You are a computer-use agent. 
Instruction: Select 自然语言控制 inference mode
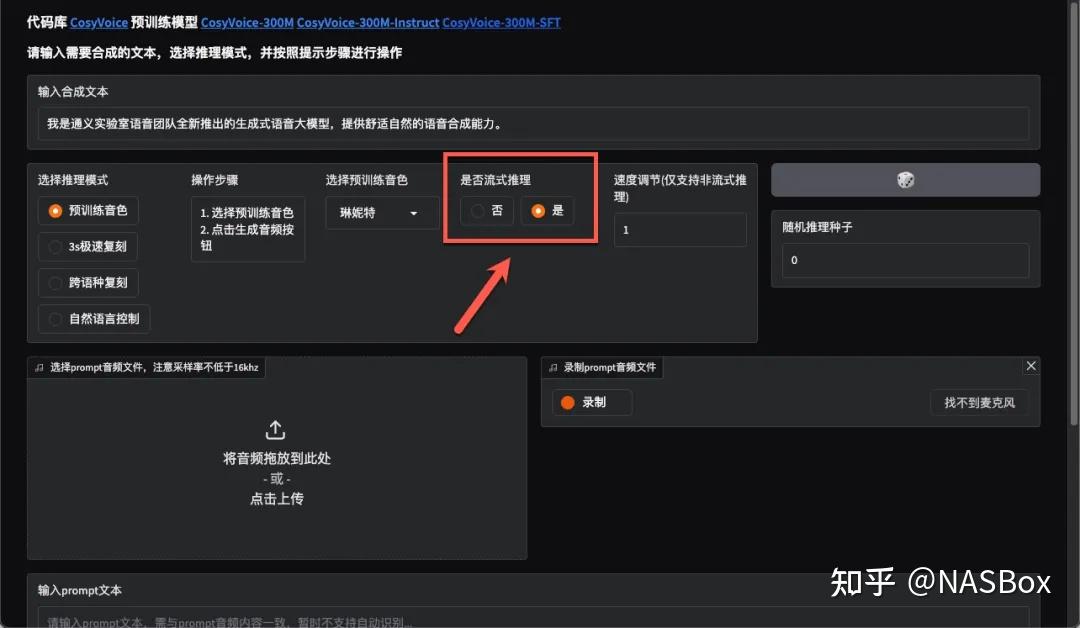56,319
